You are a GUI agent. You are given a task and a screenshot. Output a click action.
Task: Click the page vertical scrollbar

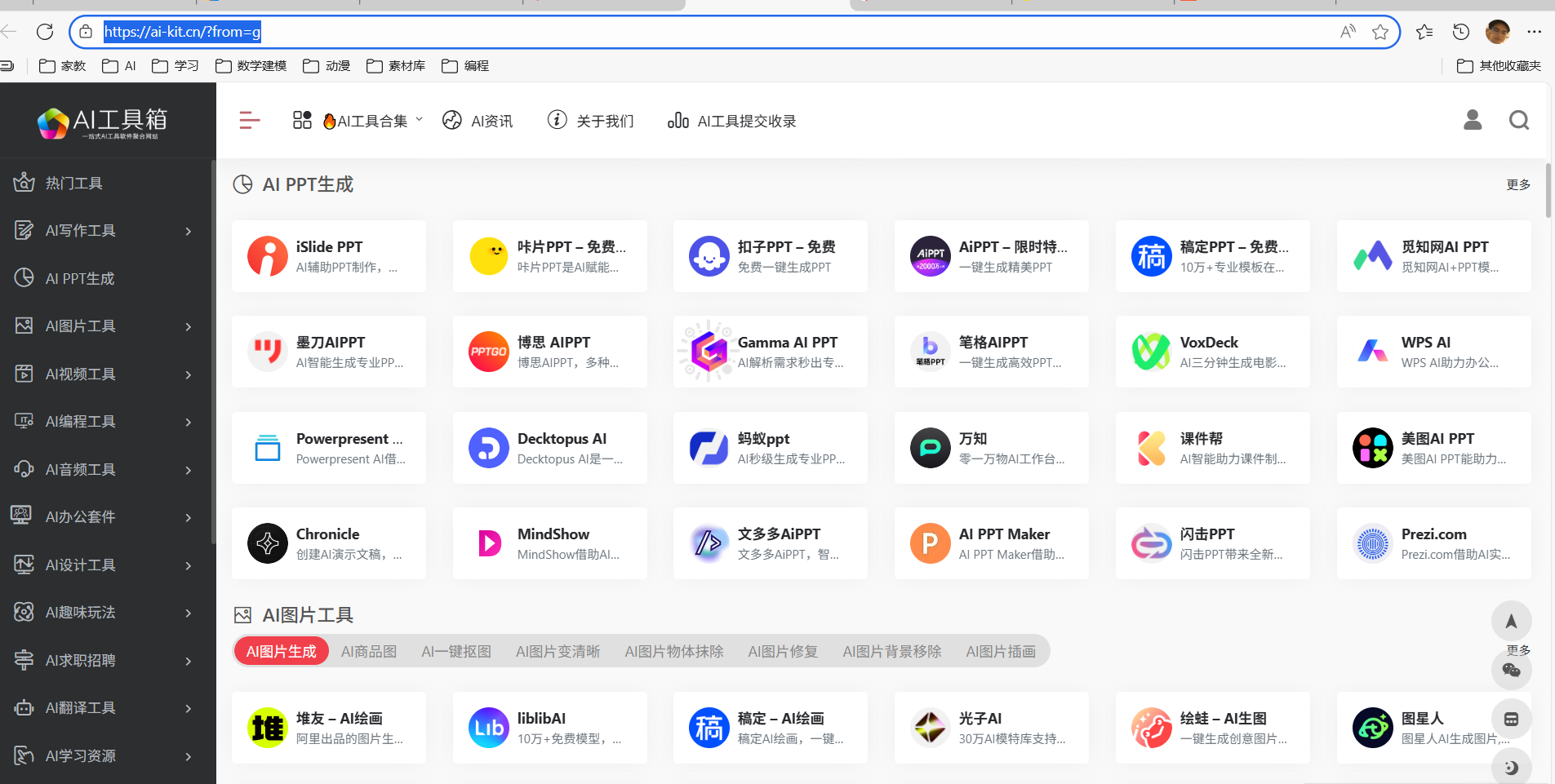[x=1549, y=189]
